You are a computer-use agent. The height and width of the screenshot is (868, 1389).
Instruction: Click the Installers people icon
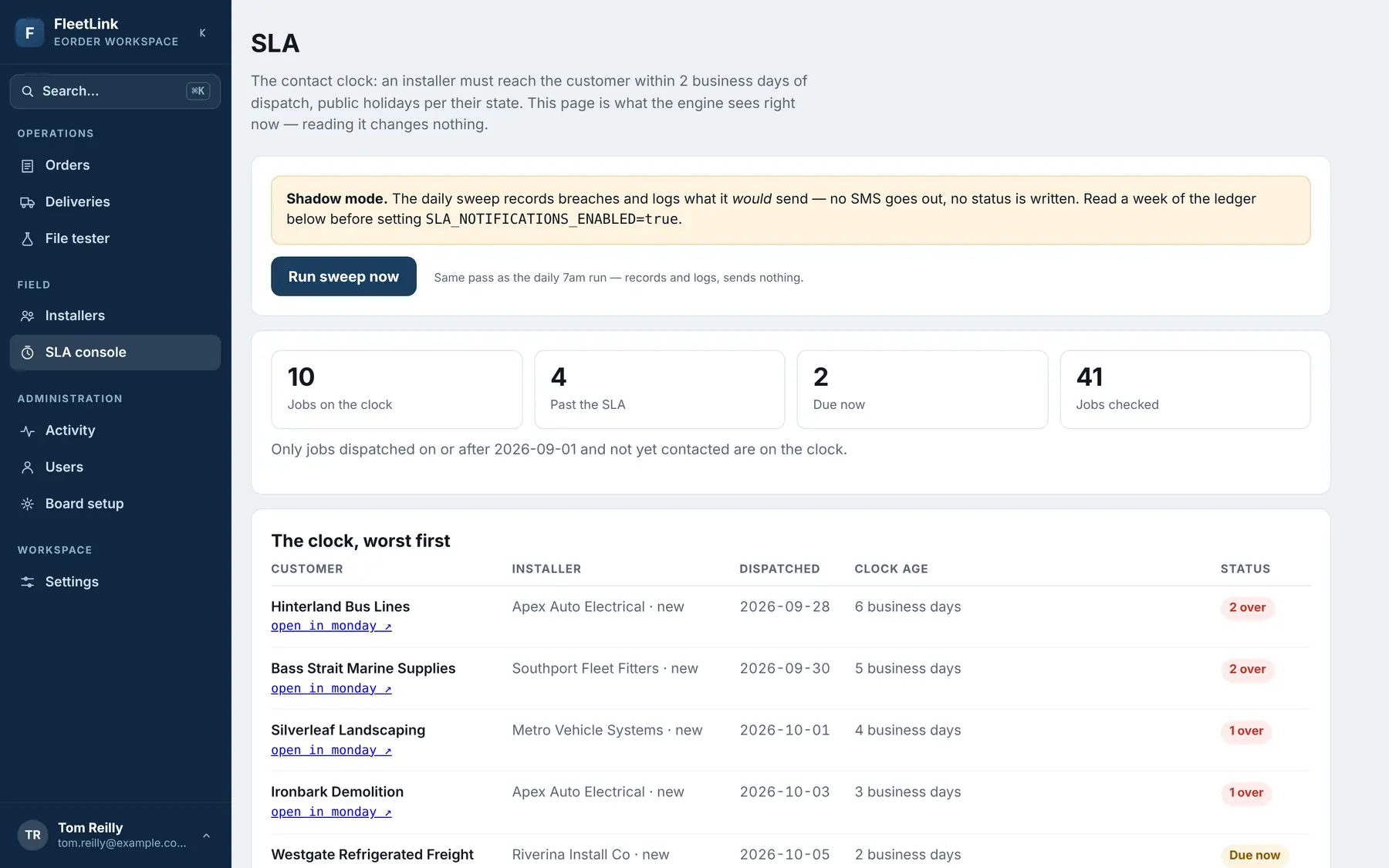(28, 316)
